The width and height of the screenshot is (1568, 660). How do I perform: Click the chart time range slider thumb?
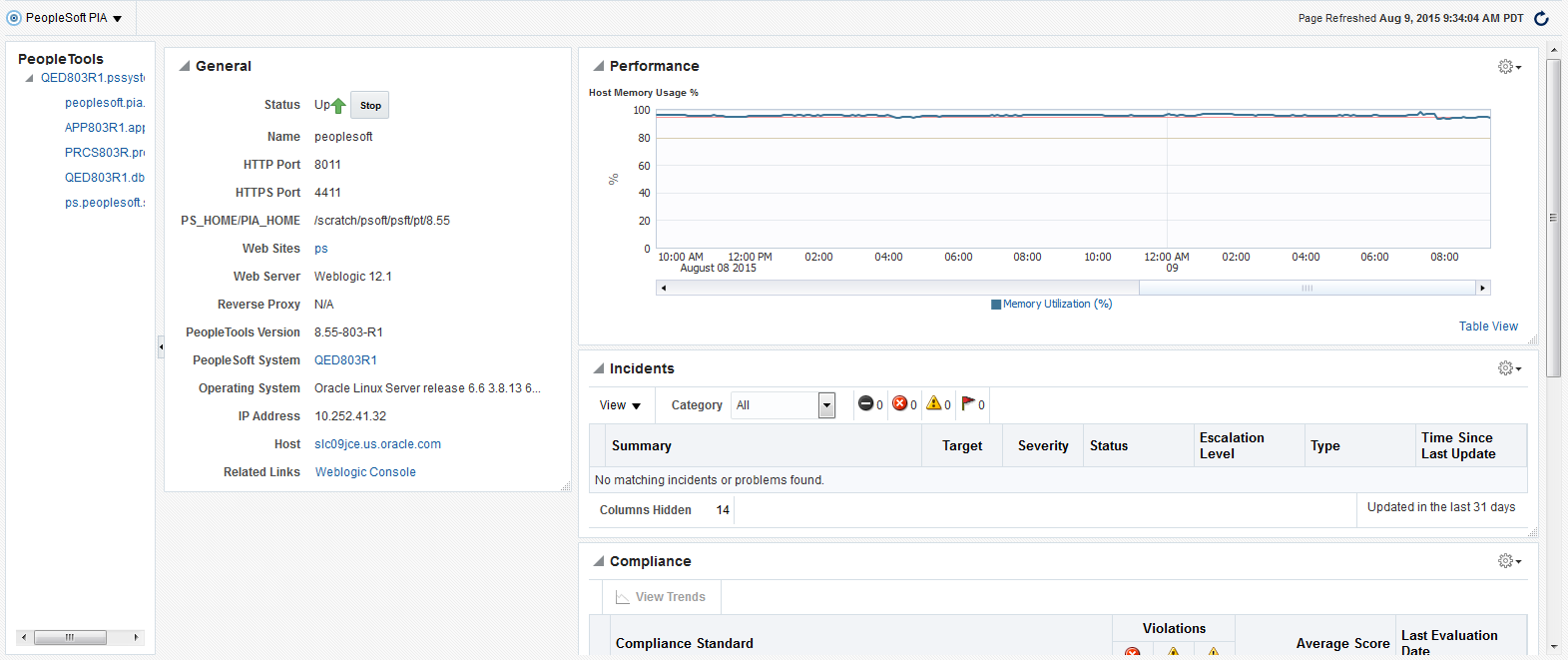coord(1307,288)
